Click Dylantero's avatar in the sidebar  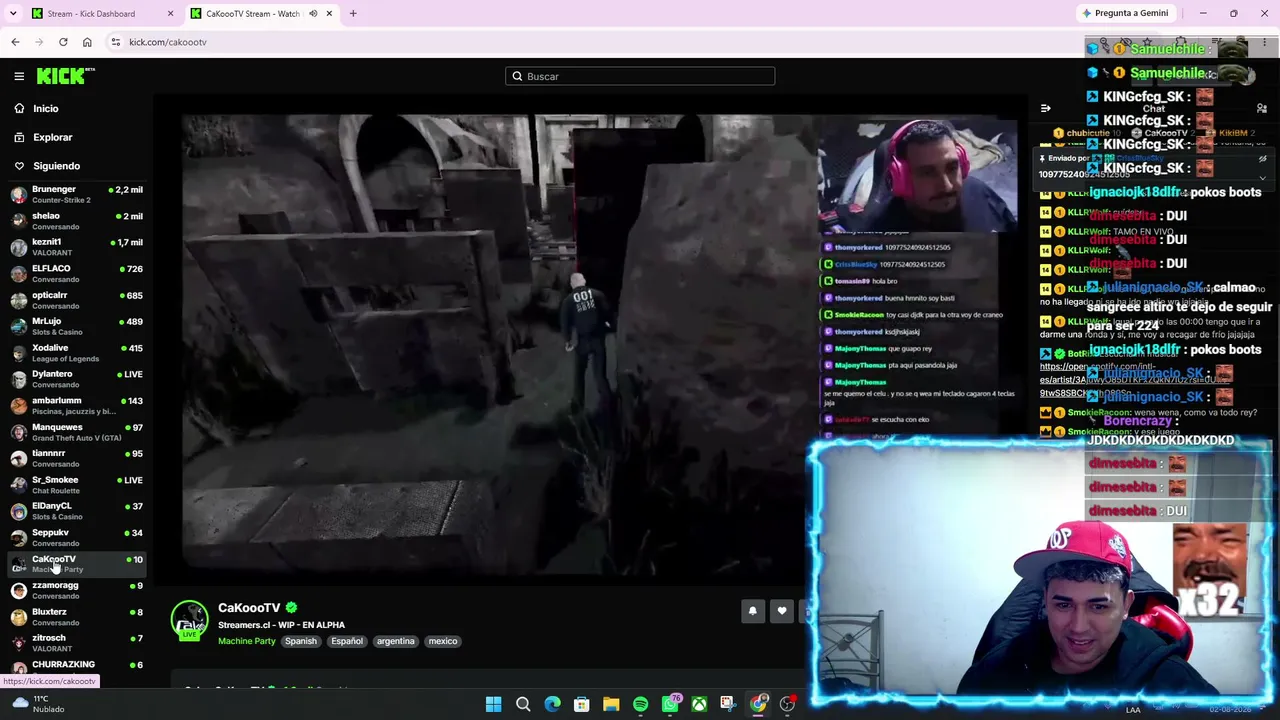18,379
